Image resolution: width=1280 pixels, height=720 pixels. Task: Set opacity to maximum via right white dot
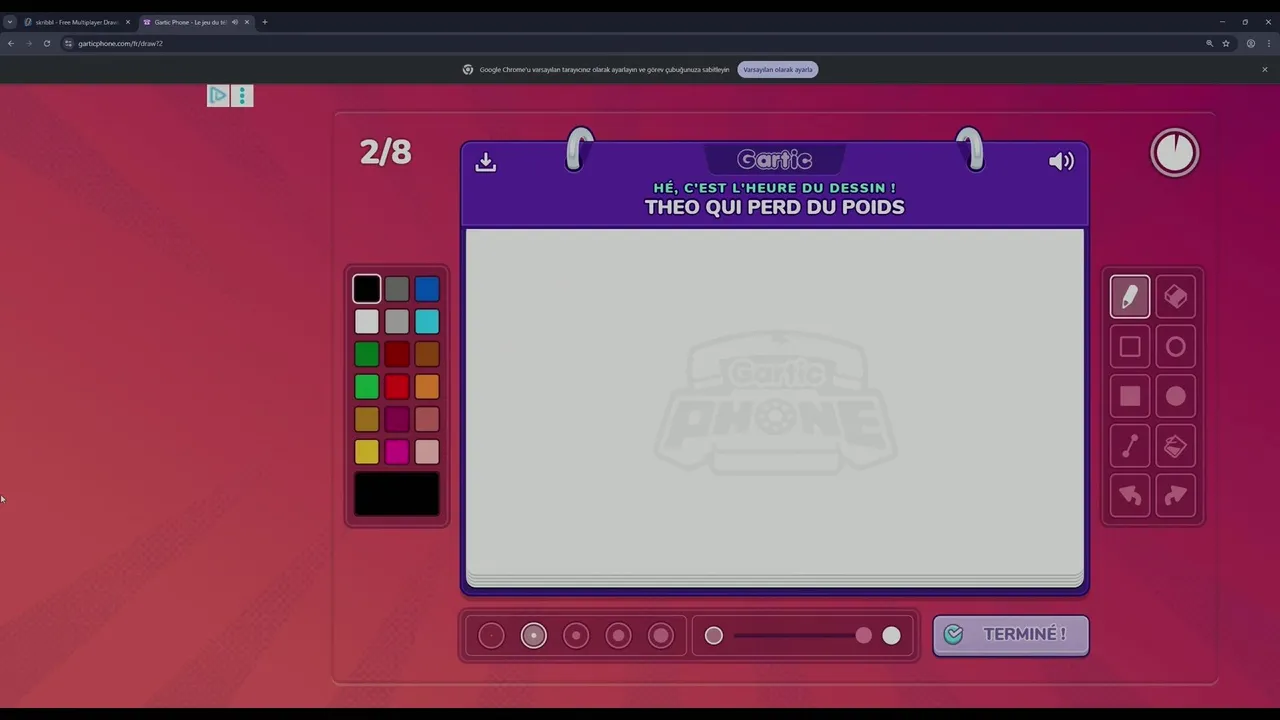(891, 636)
